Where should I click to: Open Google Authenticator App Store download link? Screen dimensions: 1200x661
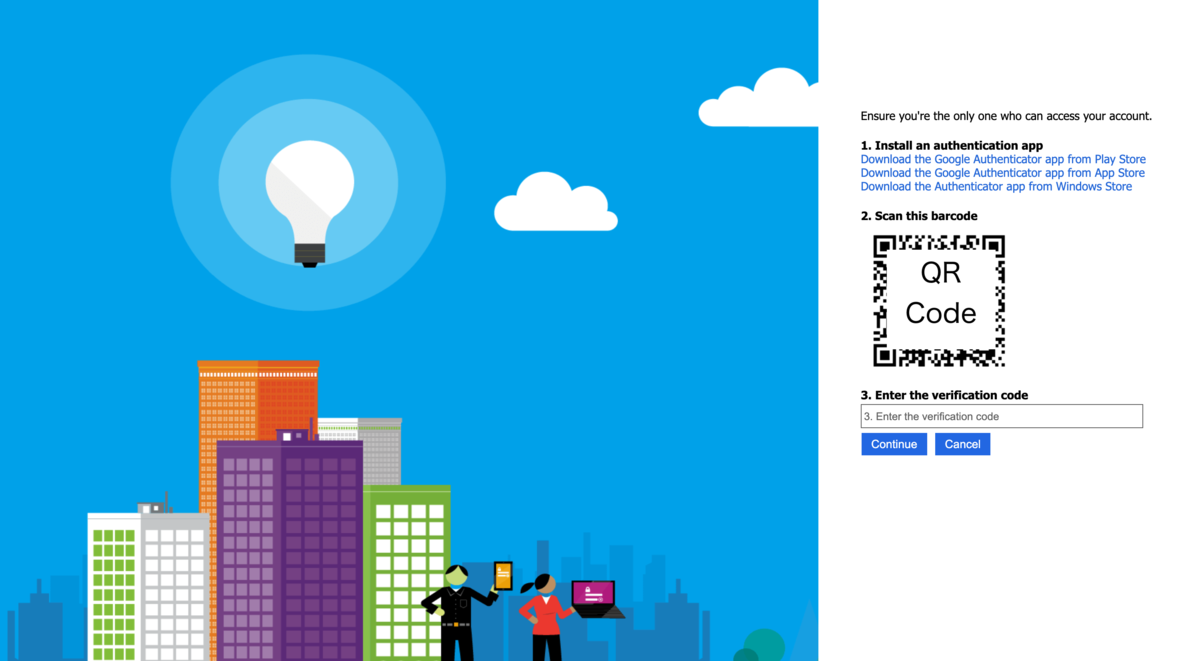coord(1003,173)
